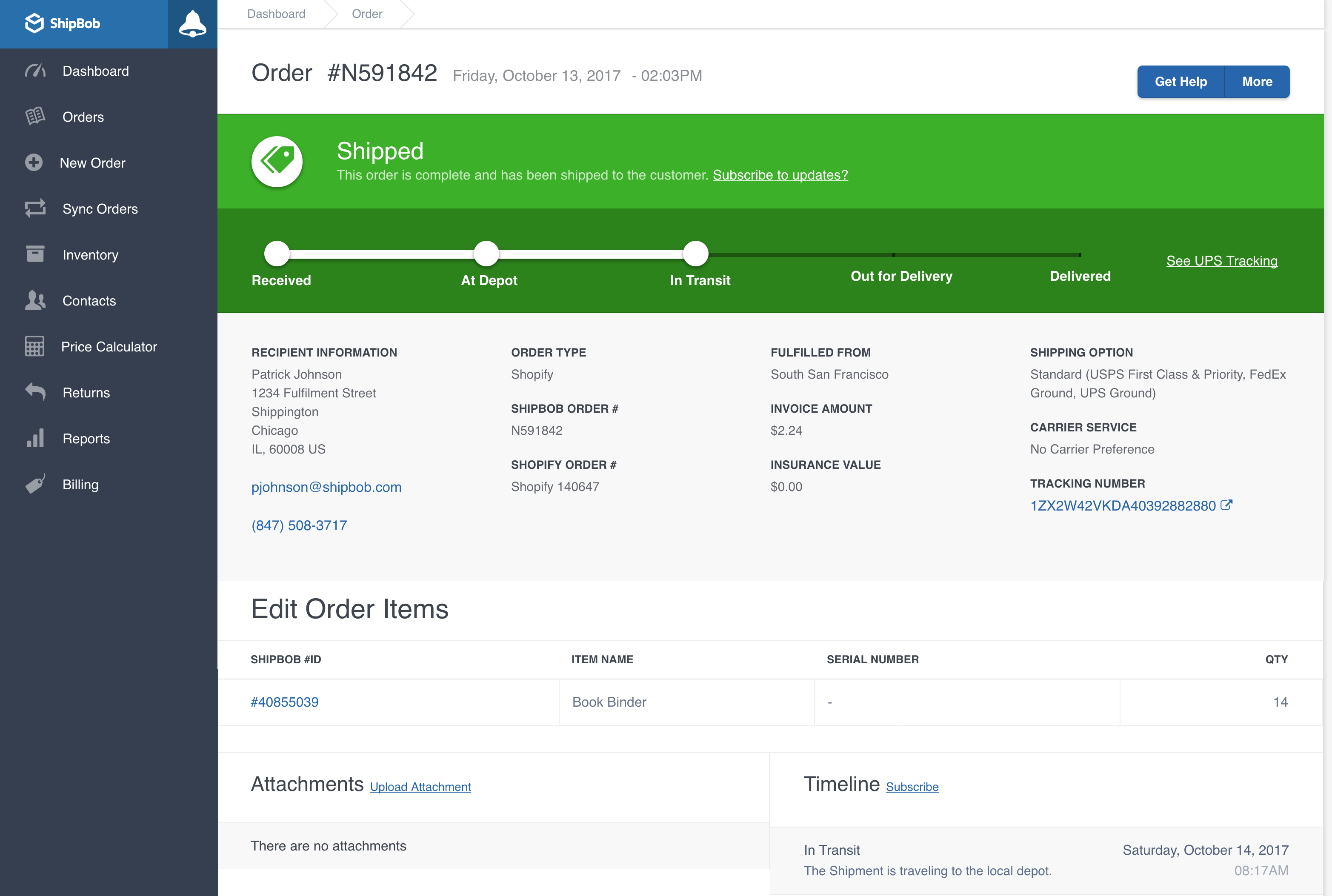The width and height of the screenshot is (1332, 896).
Task: Click the Inventory box icon
Action: pos(35,254)
